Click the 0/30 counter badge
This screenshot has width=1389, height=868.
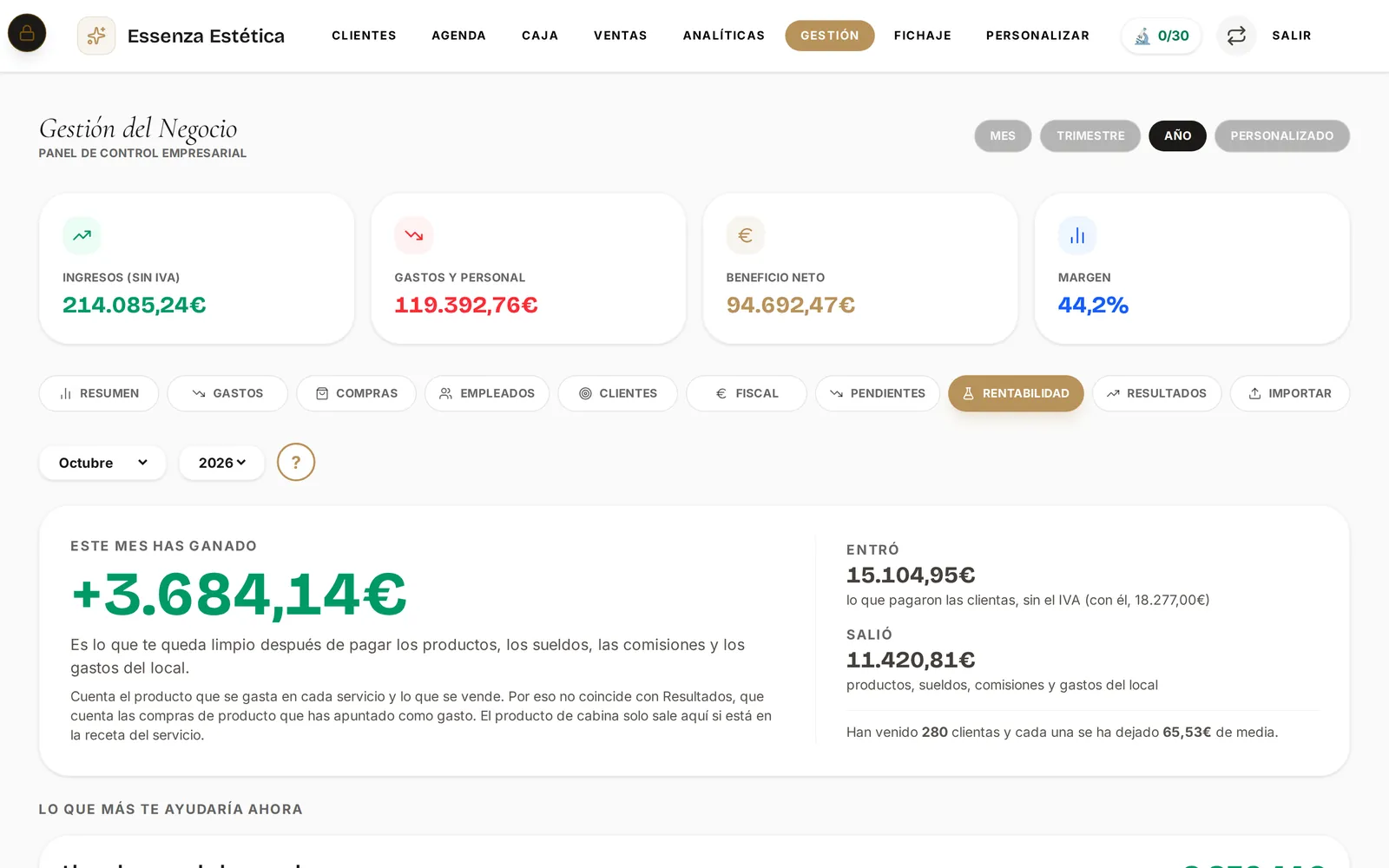pyautogui.click(x=1162, y=36)
